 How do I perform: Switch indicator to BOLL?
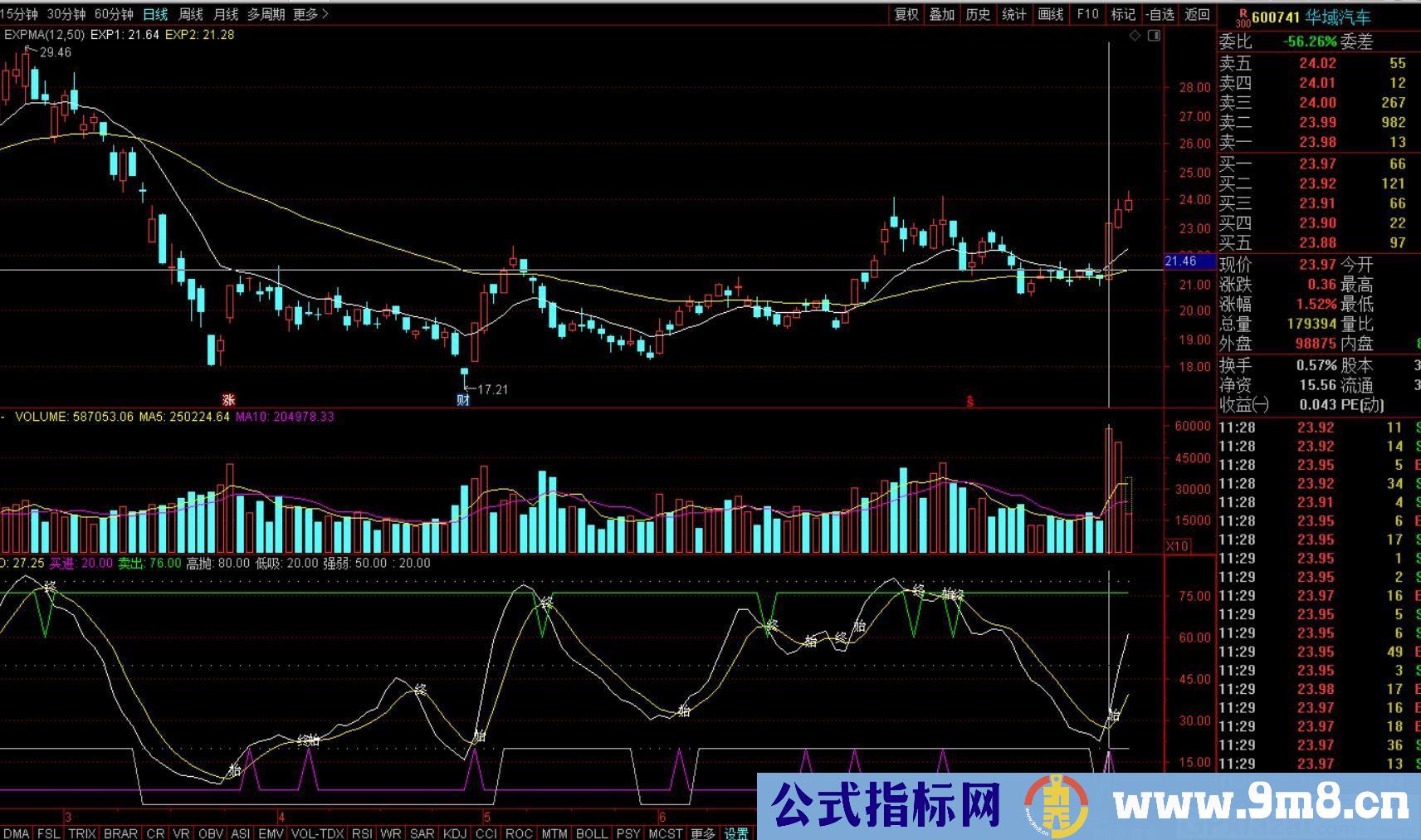tap(591, 833)
